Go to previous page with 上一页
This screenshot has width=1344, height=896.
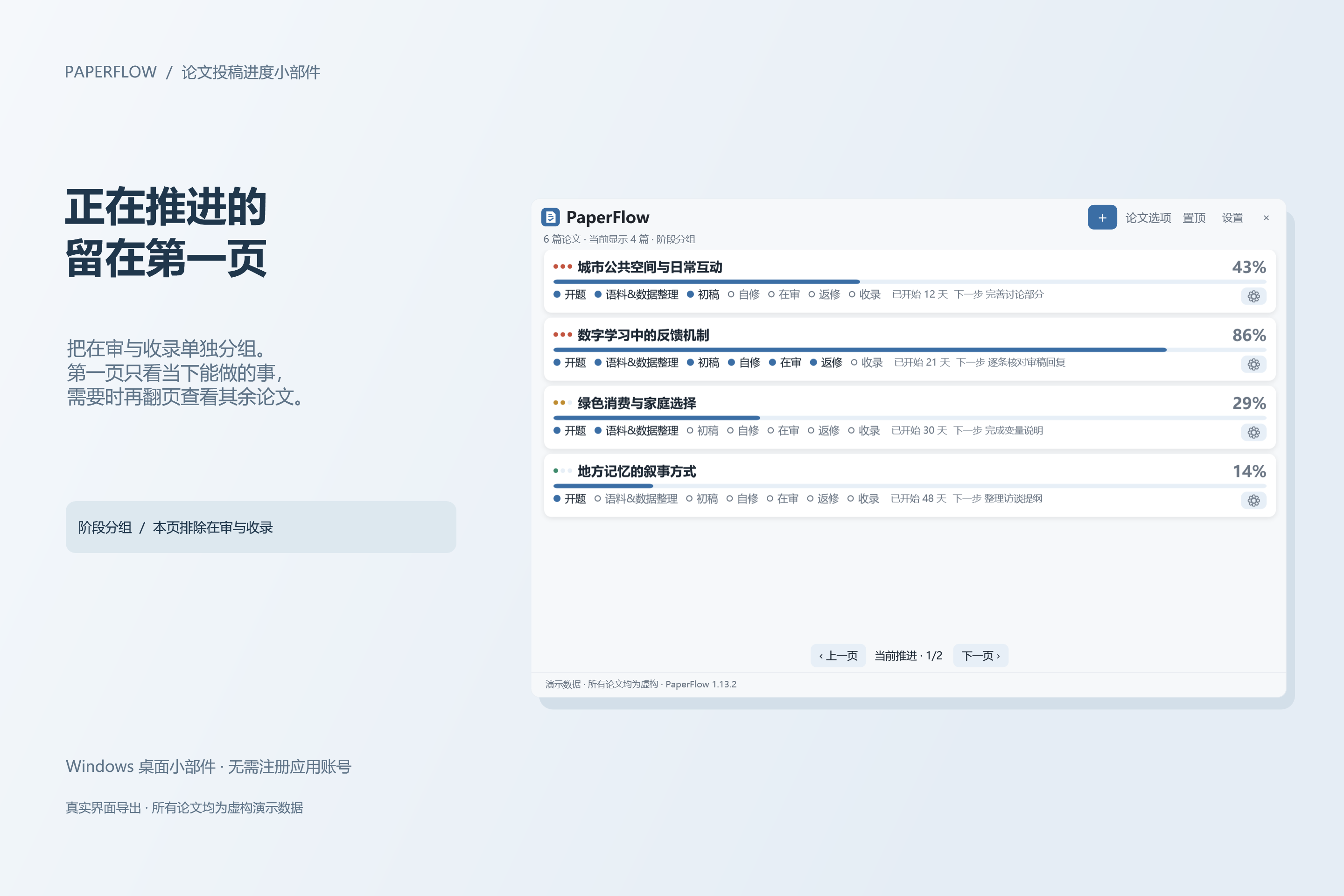tap(838, 655)
